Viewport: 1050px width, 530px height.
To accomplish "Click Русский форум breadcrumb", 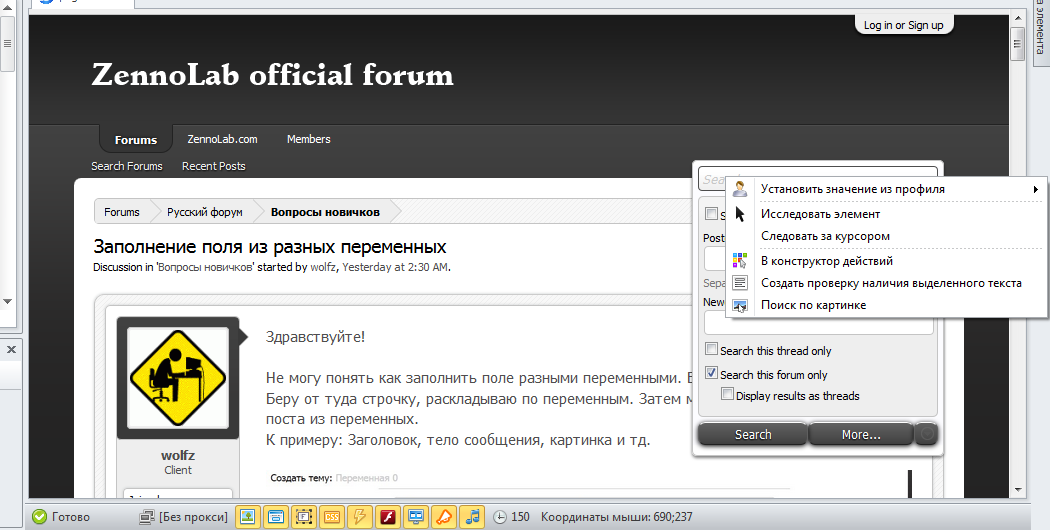I will coord(205,212).
